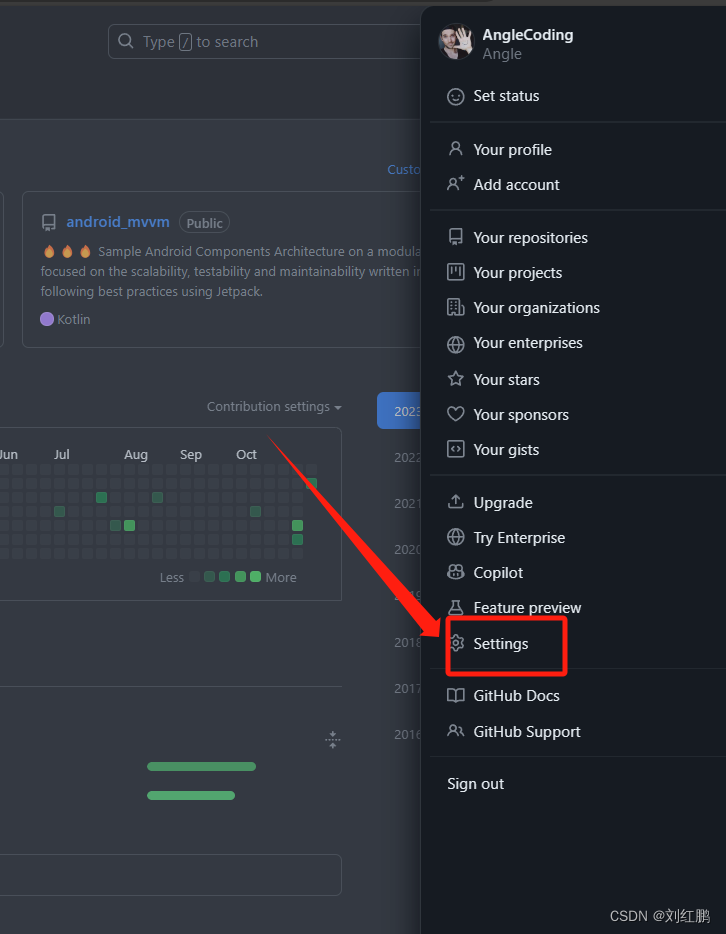726x934 pixels.
Task: Click the first green legend square after Less
Action: 209,577
